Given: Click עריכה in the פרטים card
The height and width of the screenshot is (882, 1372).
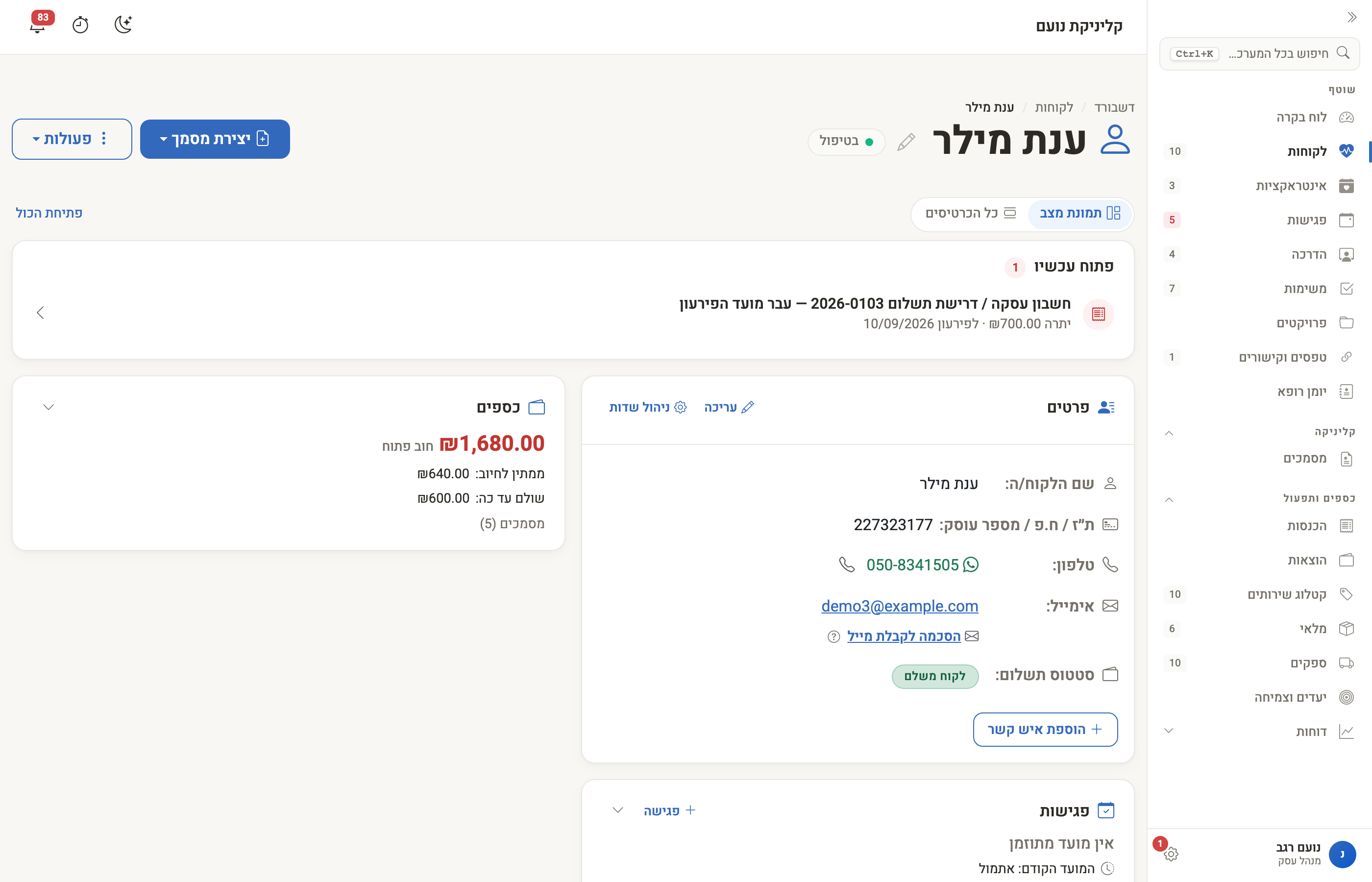Looking at the screenshot, I should [x=729, y=407].
